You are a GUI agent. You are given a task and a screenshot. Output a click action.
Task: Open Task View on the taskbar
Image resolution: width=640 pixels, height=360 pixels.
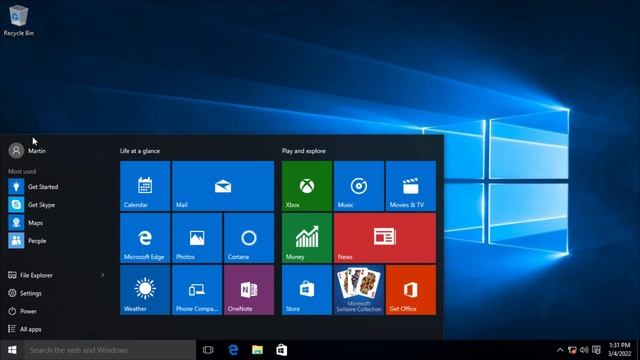[208, 350]
